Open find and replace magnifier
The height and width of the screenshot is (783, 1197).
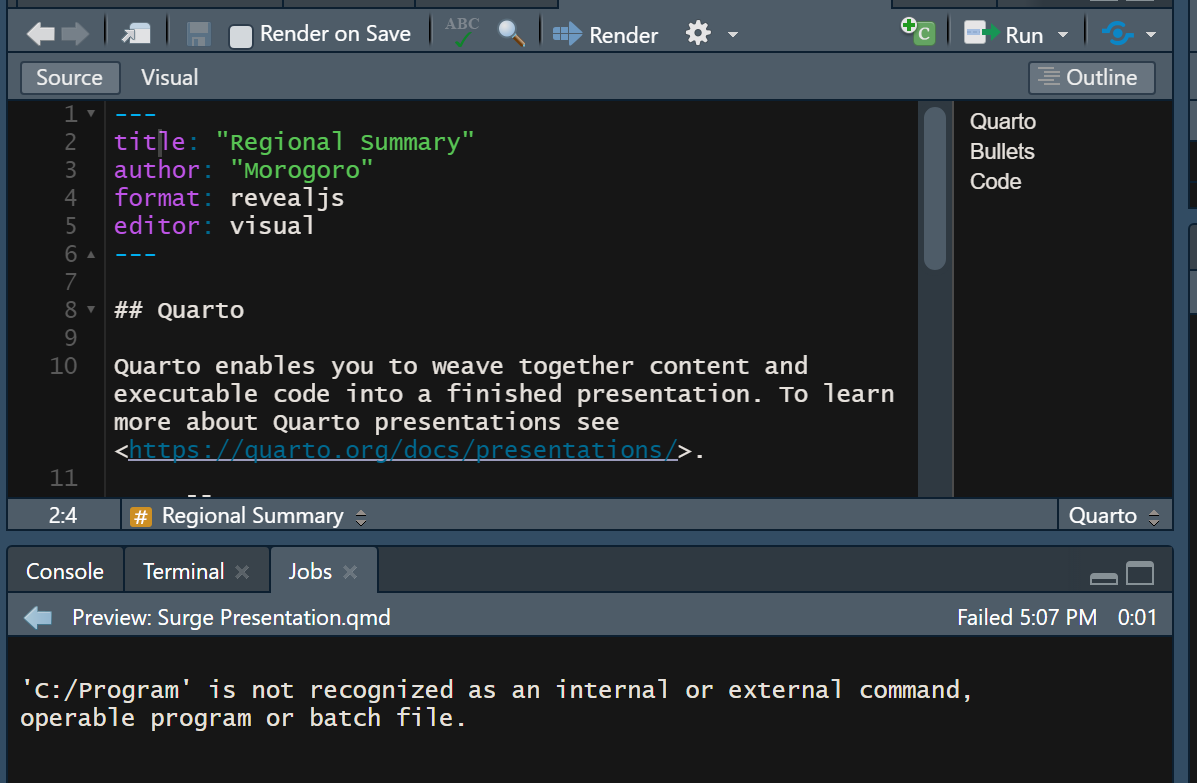[x=511, y=34]
